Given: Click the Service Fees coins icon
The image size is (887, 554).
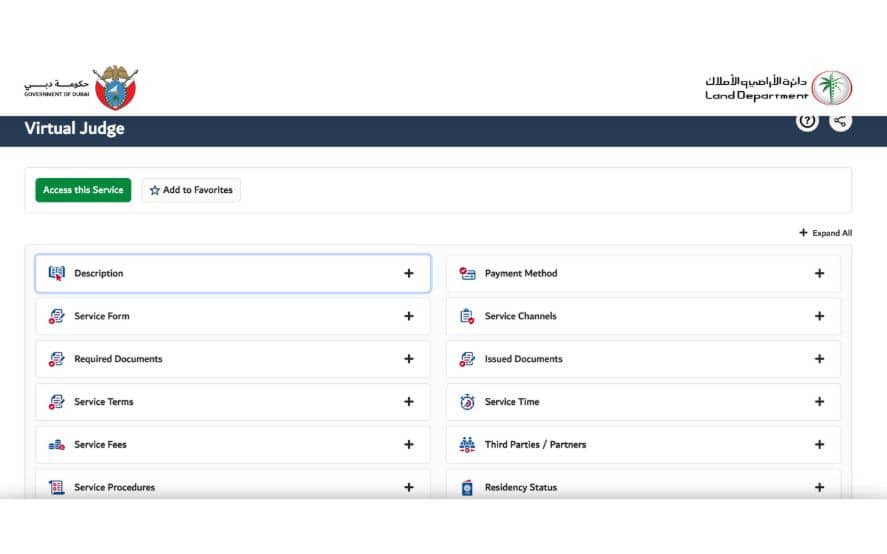Looking at the screenshot, I should (57, 445).
